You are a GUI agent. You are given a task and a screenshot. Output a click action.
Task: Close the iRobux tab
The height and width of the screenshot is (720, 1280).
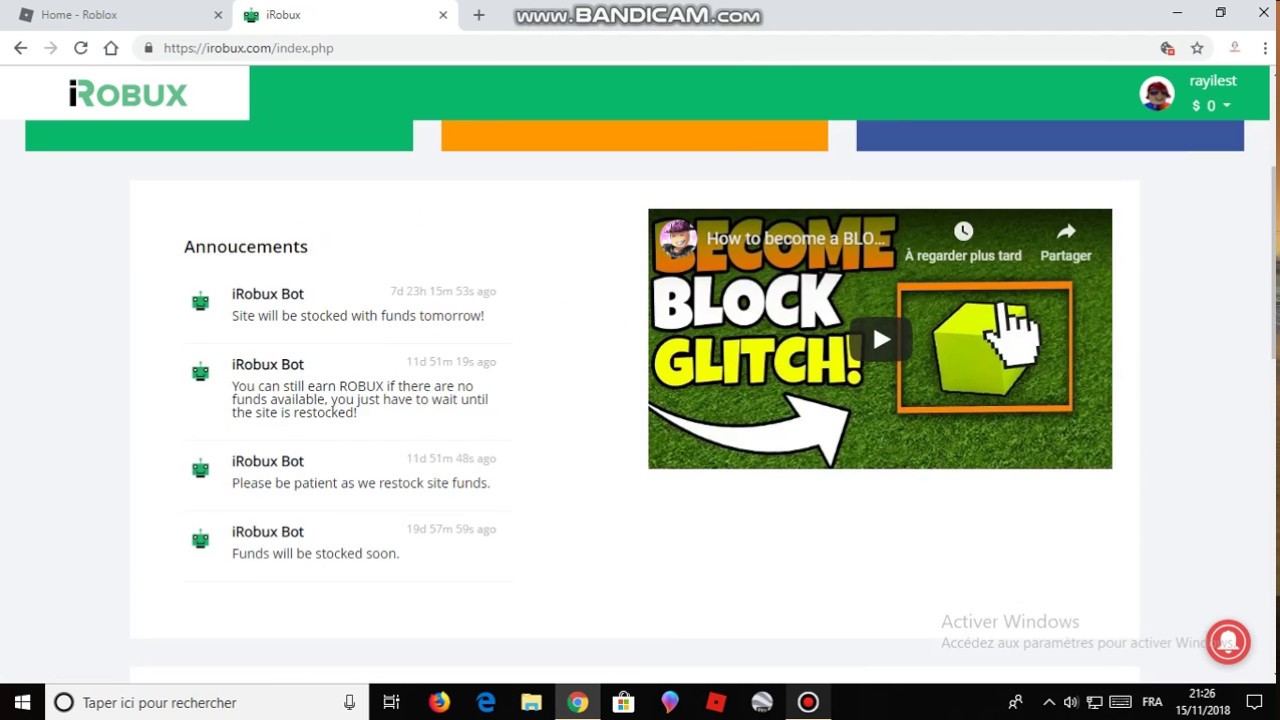click(443, 15)
